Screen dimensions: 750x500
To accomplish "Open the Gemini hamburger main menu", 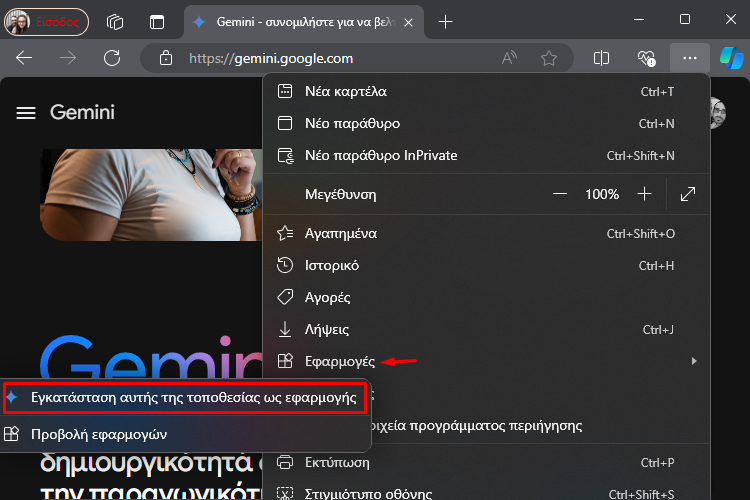I will point(26,113).
